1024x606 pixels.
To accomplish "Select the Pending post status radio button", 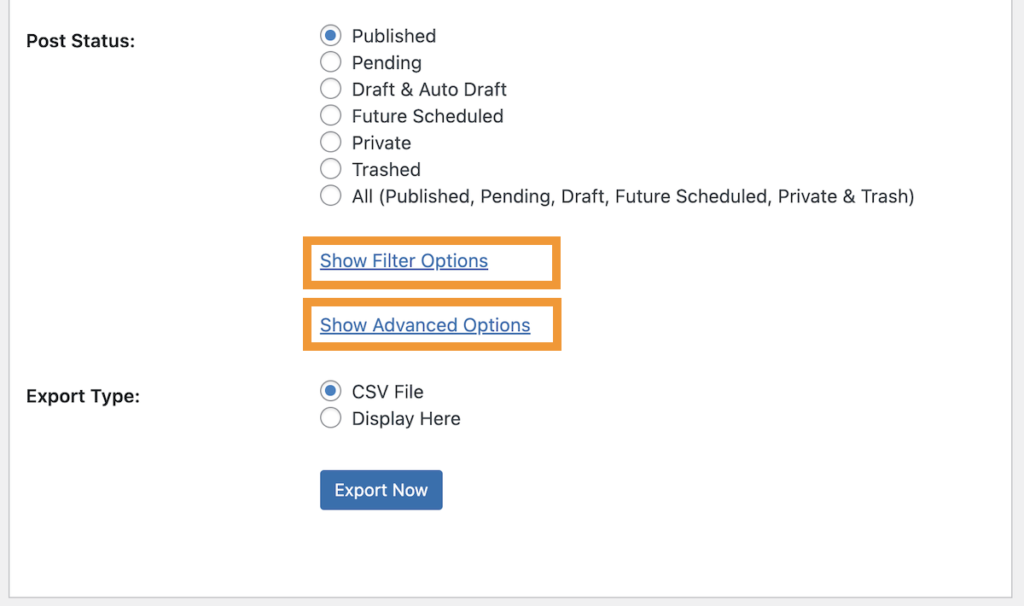I will tap(330, 63).
